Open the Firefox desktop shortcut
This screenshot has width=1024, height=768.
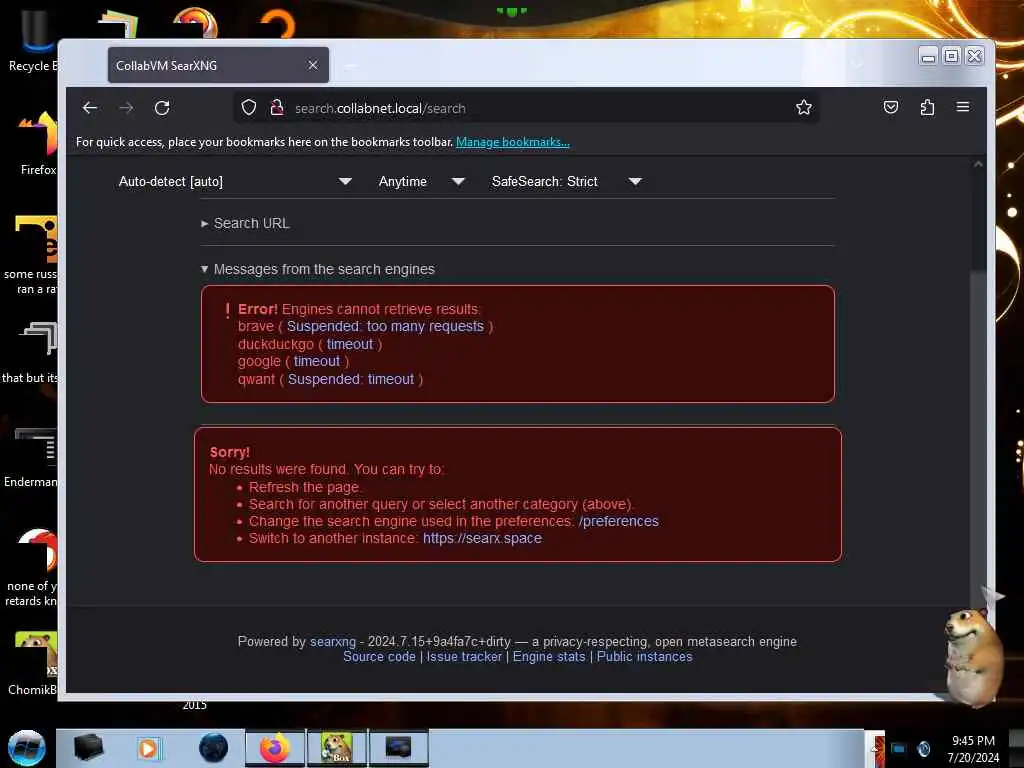tap(37, 144)
